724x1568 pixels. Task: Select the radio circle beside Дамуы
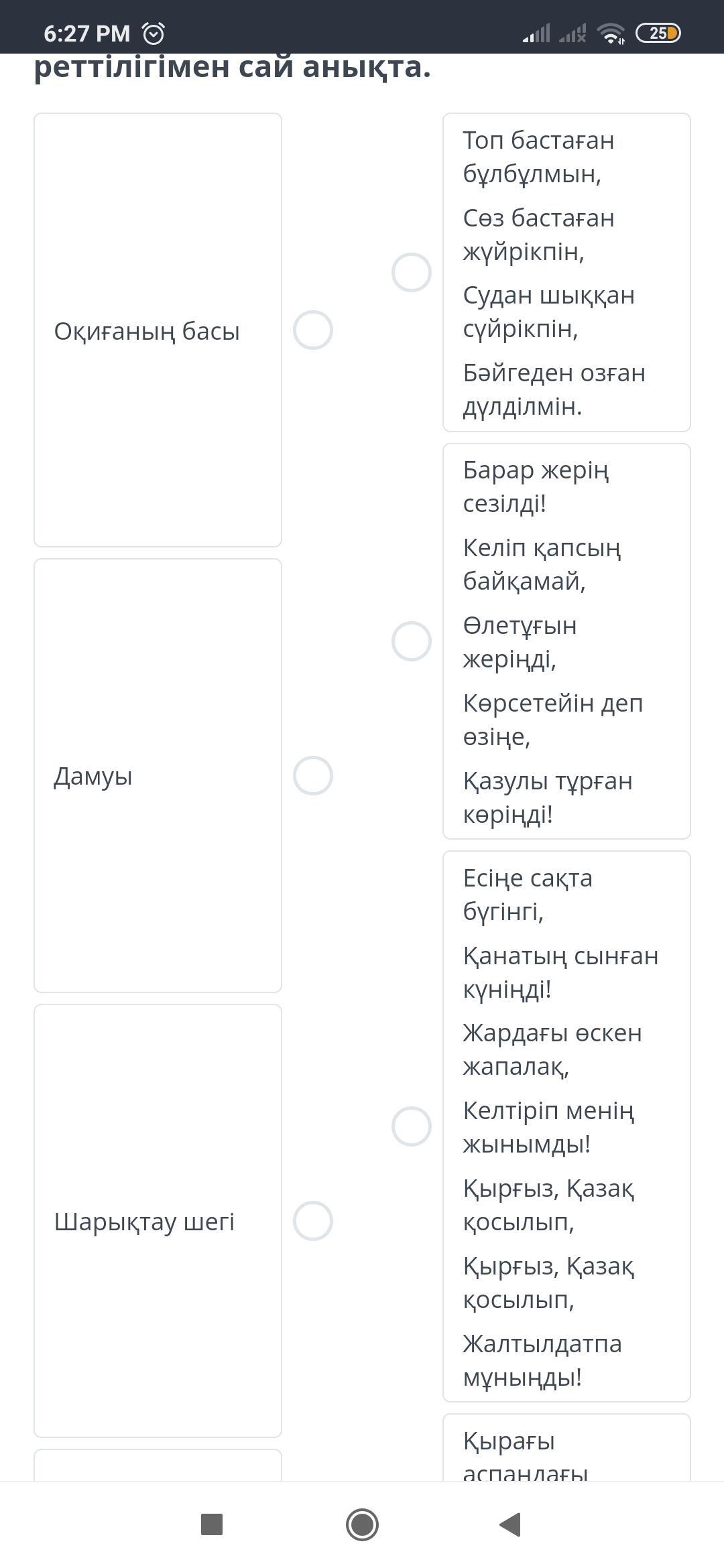click(313, 775)
